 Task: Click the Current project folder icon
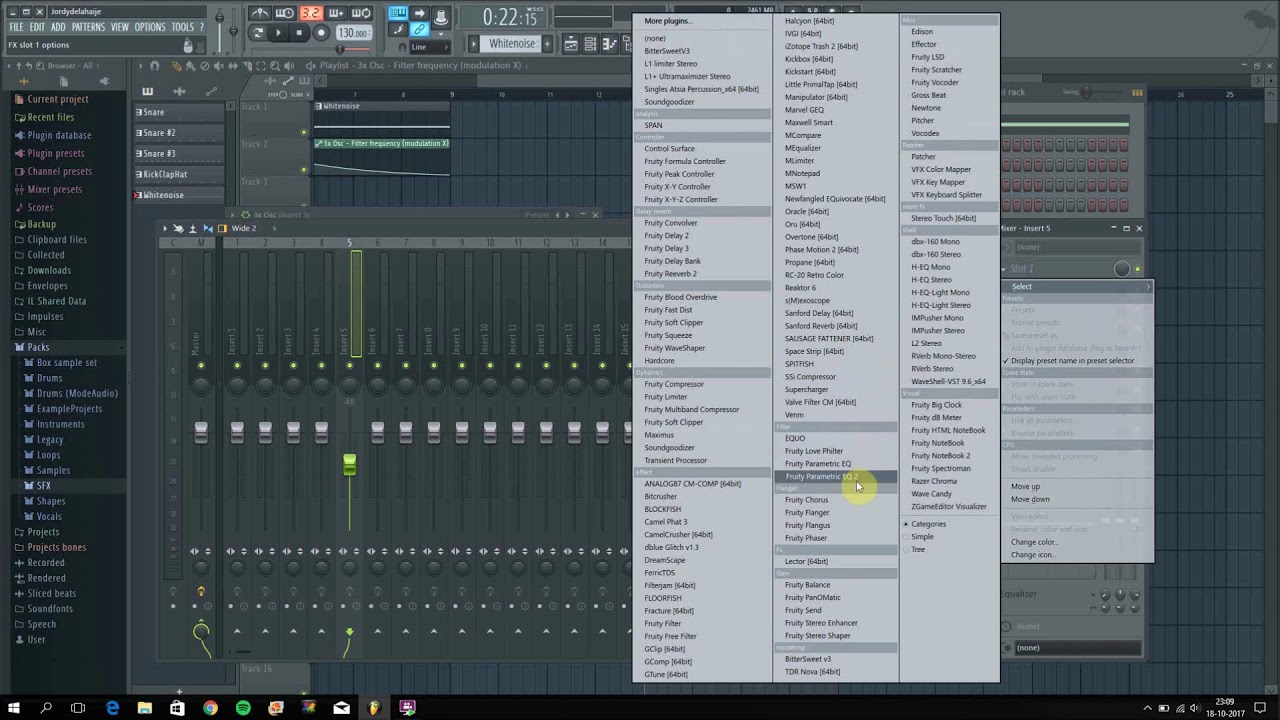18,99
